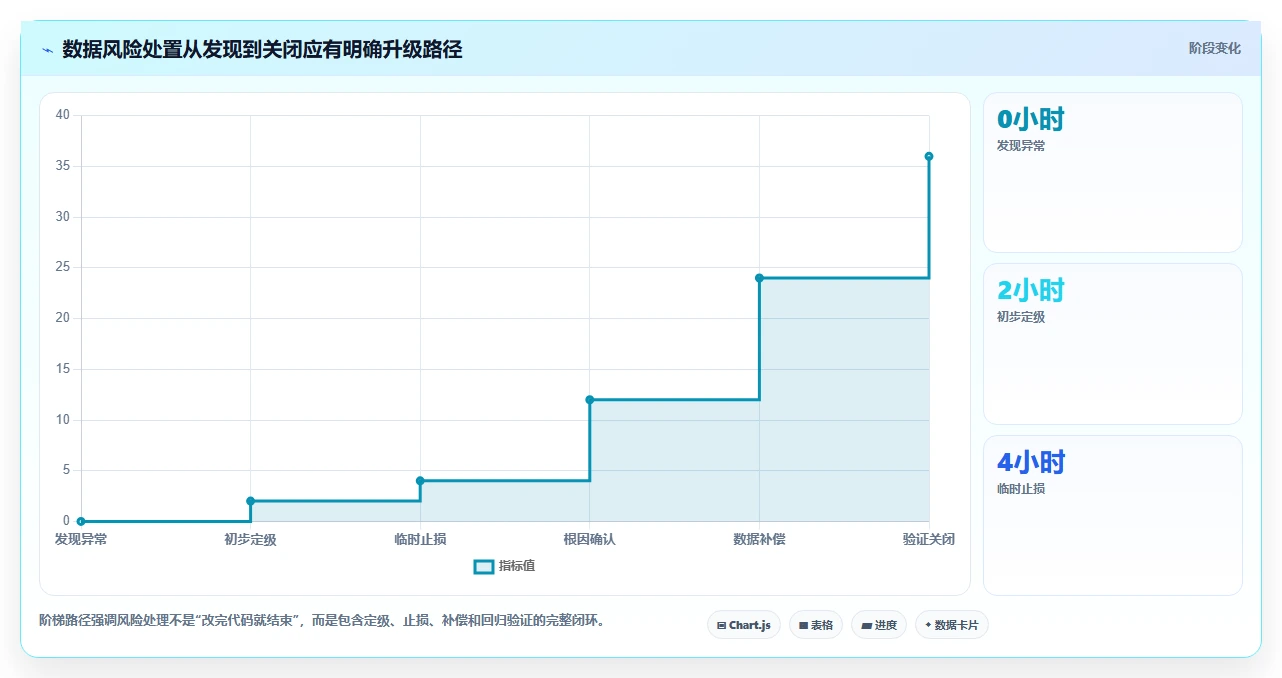Click the data point at 验证关闭
This screenshot has height=678, width=1282.
(x=929, y=156)
